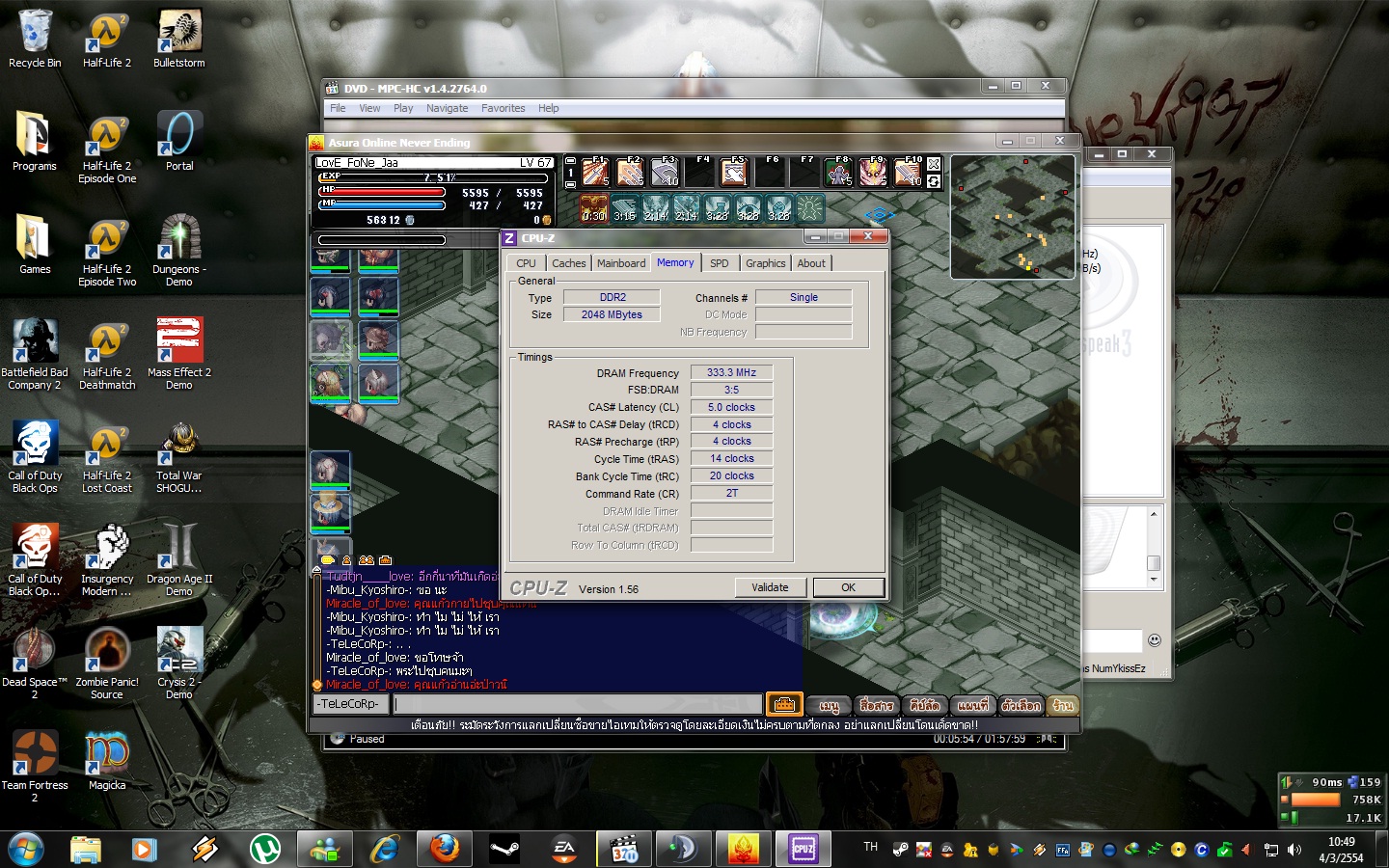
Task: Select the Bulletstorm desktop shortcut
Action: [x=179, y=40]
